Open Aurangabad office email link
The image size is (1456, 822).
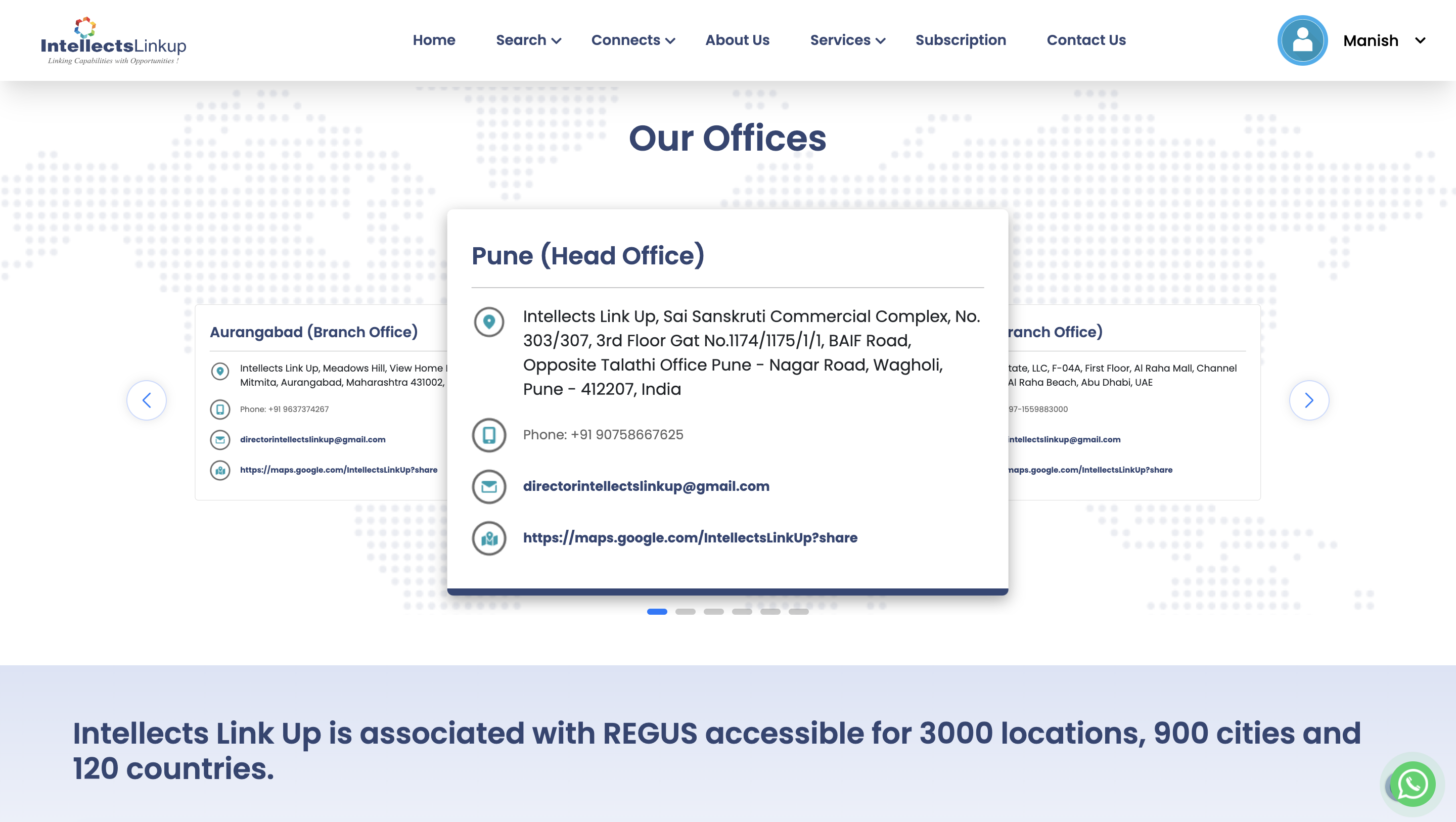point(312,439)
